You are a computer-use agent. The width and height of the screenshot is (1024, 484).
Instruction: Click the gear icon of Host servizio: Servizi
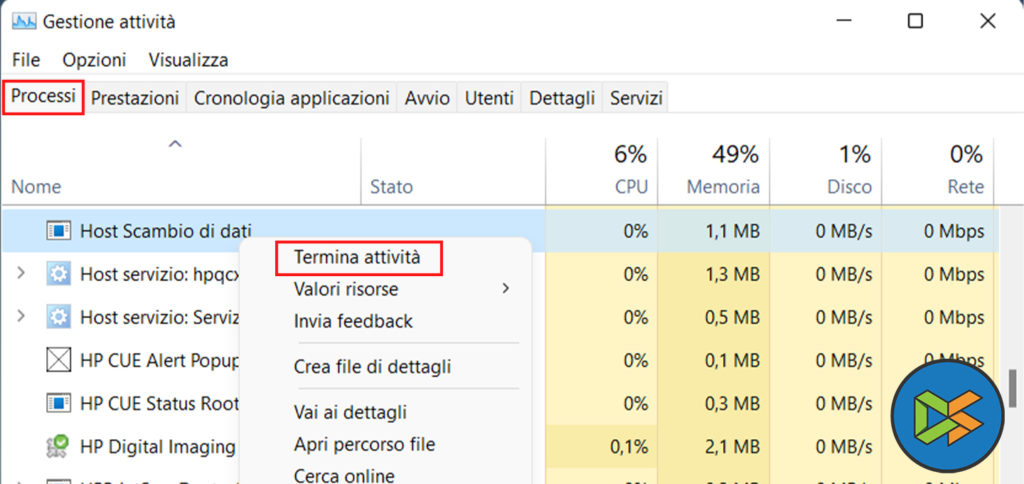click(59, 317)
